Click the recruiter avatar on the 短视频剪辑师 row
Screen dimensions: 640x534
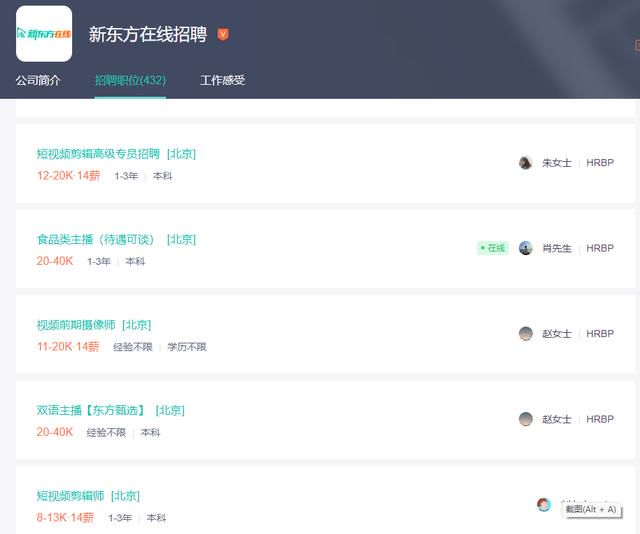[544, 505]
